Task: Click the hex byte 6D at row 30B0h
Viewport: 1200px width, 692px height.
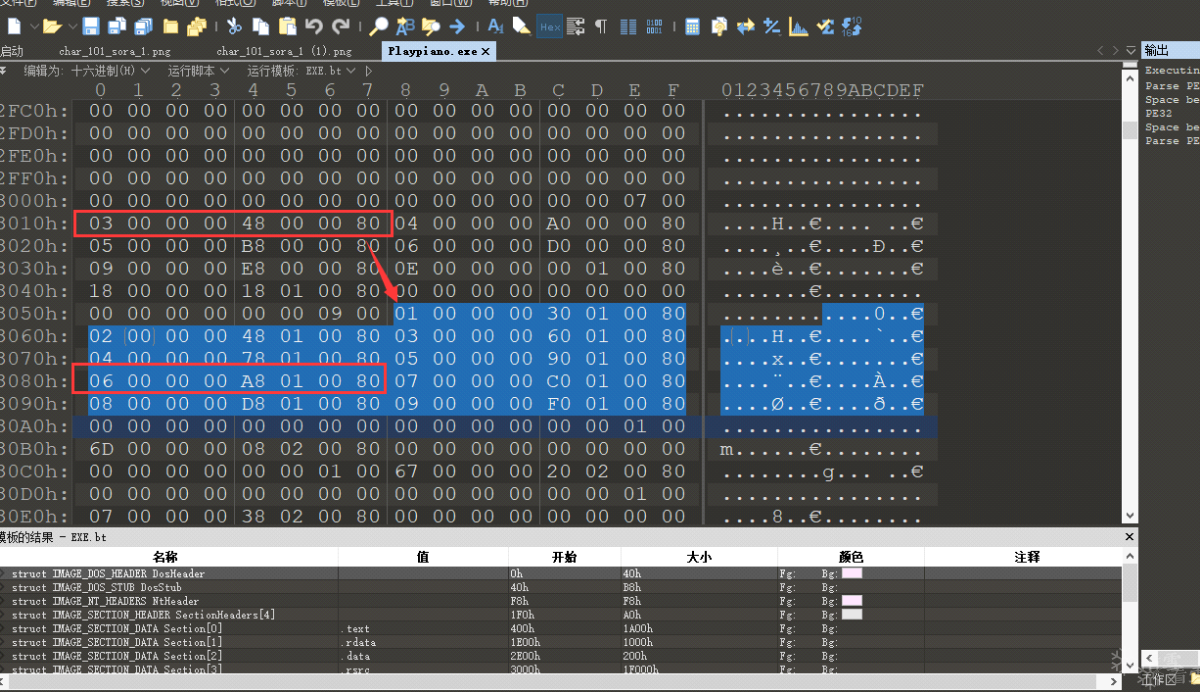Action: (x=101, y=448)
